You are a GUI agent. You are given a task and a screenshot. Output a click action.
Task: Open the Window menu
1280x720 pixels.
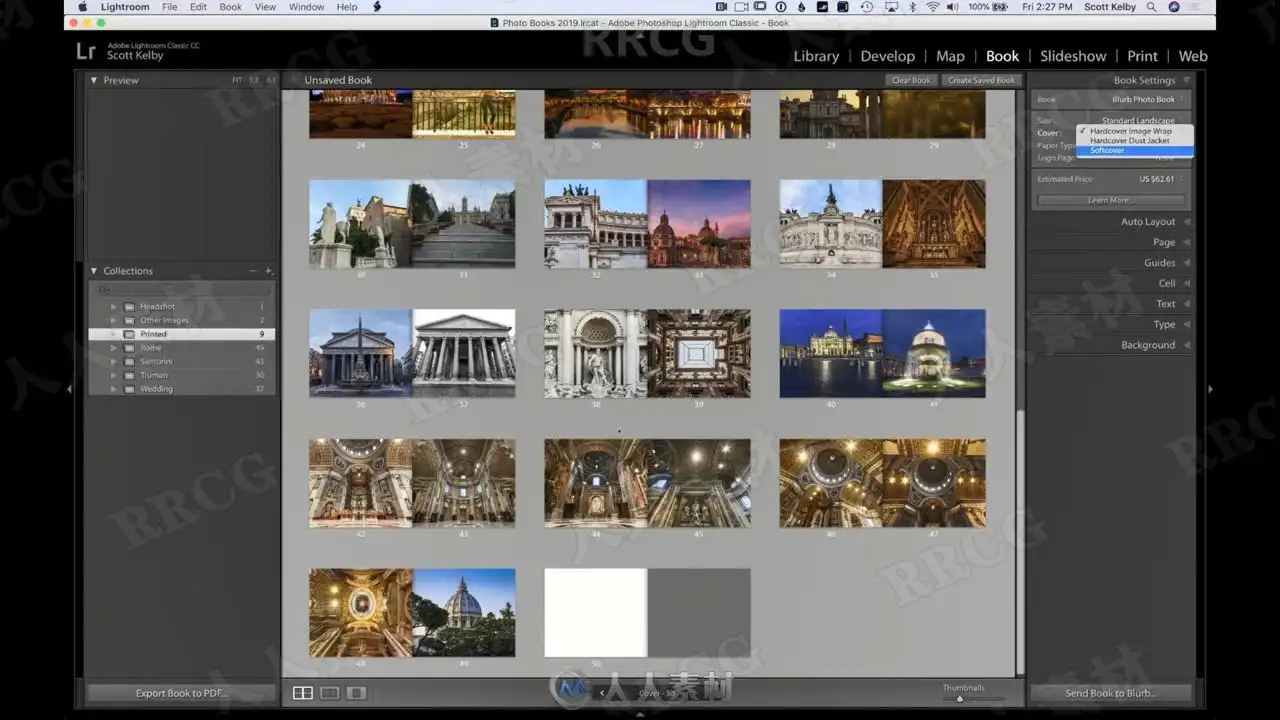click(306, 7)
